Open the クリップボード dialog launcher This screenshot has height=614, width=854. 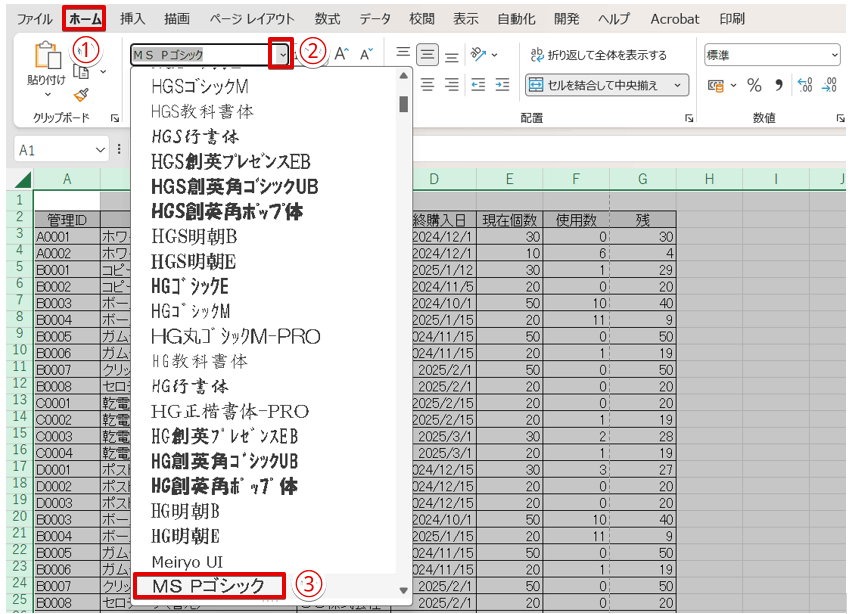tap(115, 116)
